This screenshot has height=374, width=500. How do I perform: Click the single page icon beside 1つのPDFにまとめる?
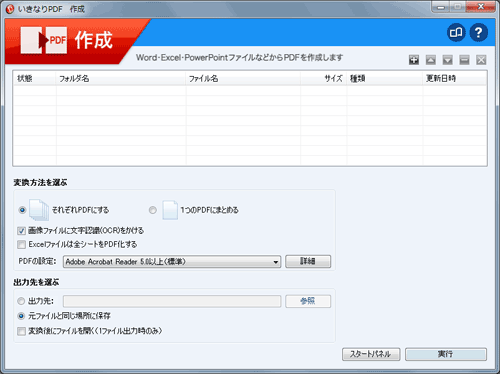170,210
